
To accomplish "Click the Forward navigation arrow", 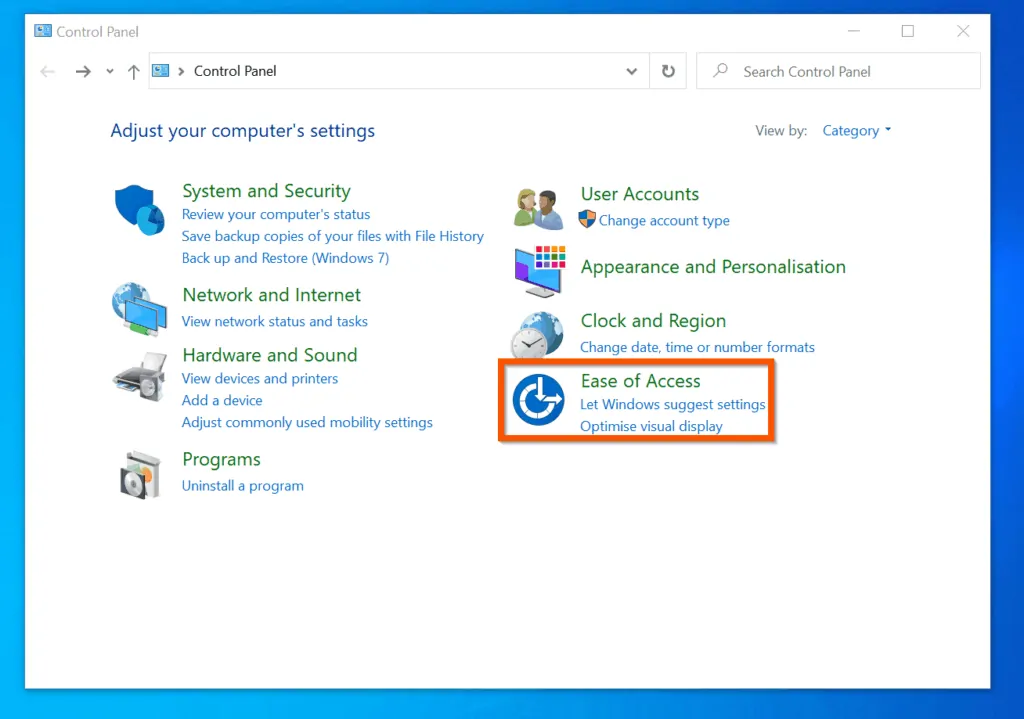I will pos(83,71).
